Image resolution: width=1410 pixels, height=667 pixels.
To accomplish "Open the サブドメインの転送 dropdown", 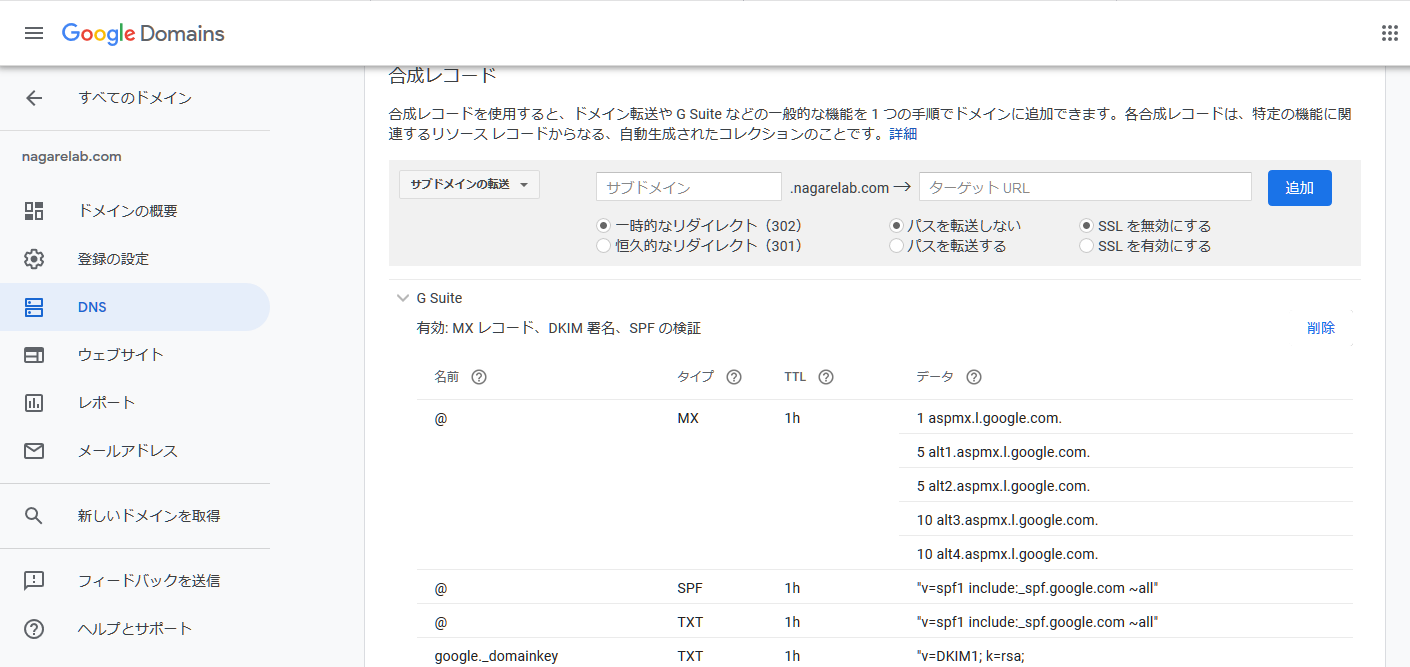I will click(x=469, y=185).
